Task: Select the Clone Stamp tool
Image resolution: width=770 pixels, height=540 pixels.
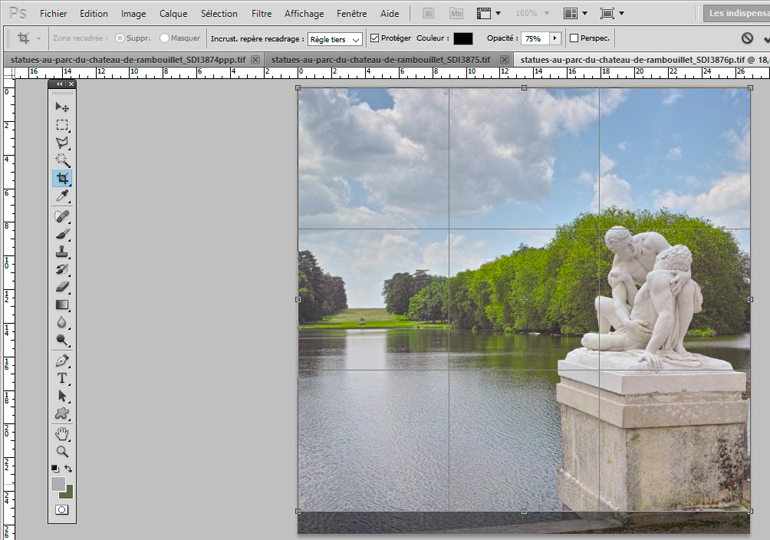Action: [x=62, y=252]
